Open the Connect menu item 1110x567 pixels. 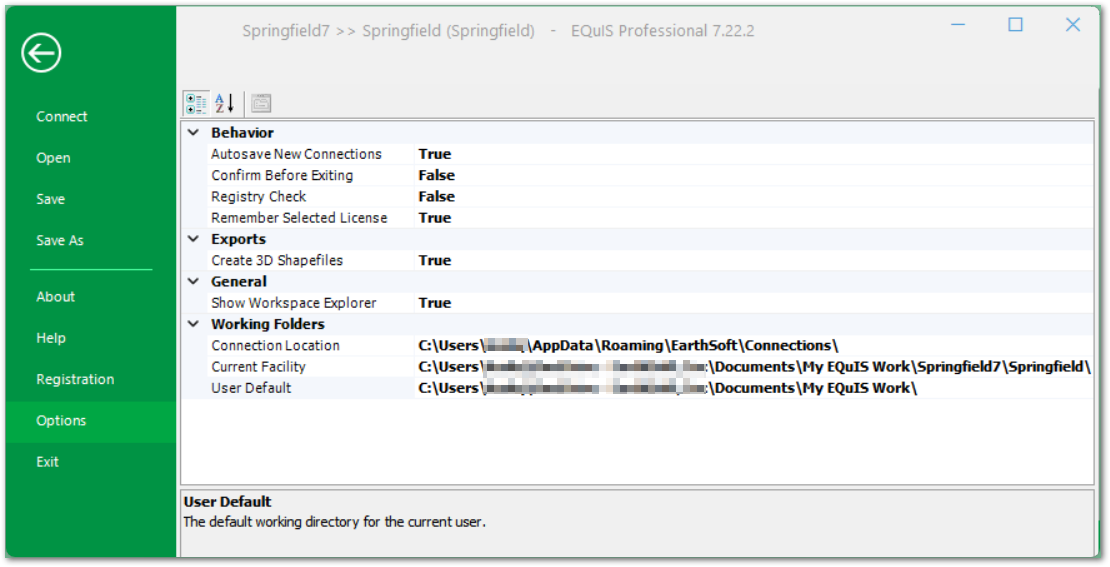pos(62,117)
